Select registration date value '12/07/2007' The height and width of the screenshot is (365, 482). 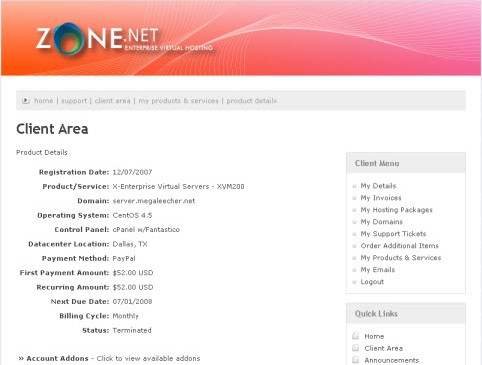coord(132,172)
